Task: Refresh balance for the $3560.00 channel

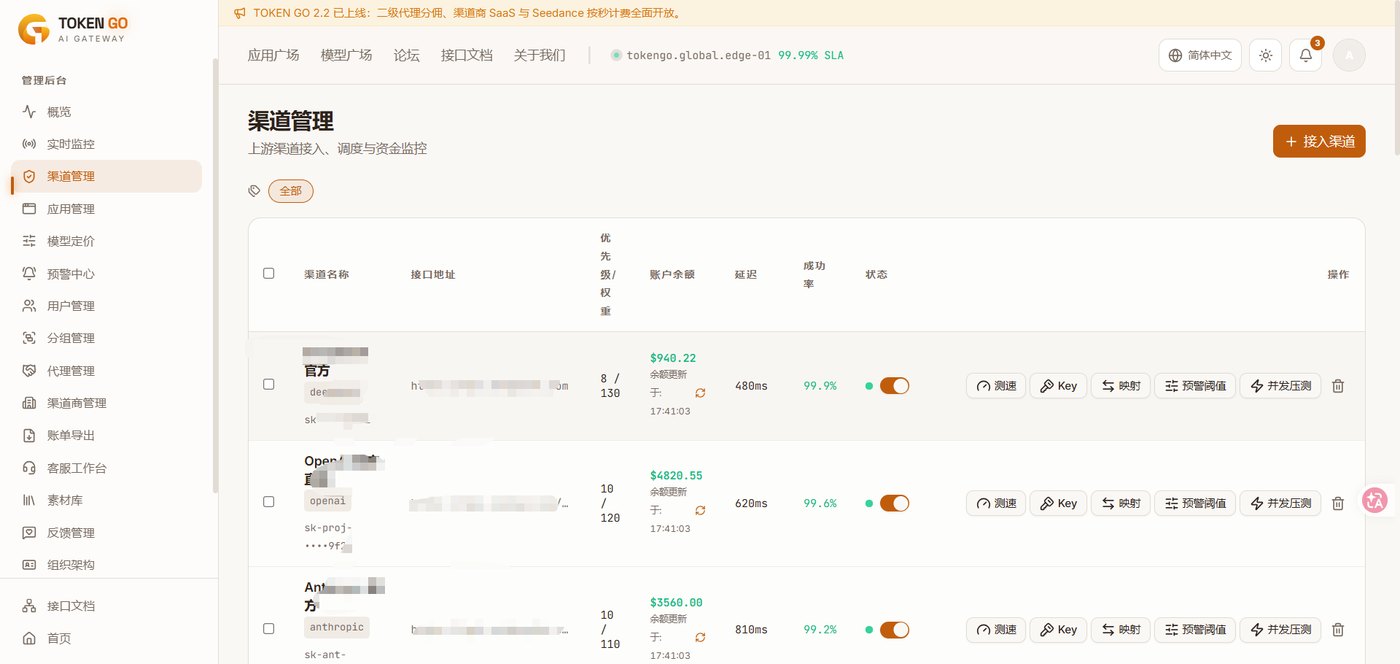Action: [700, 637]
